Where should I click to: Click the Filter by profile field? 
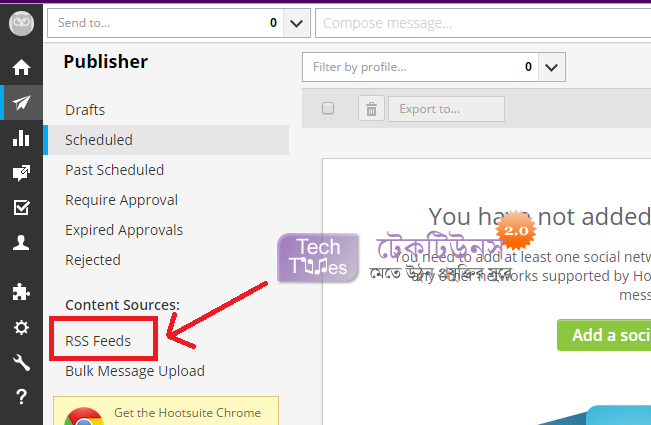421,67
